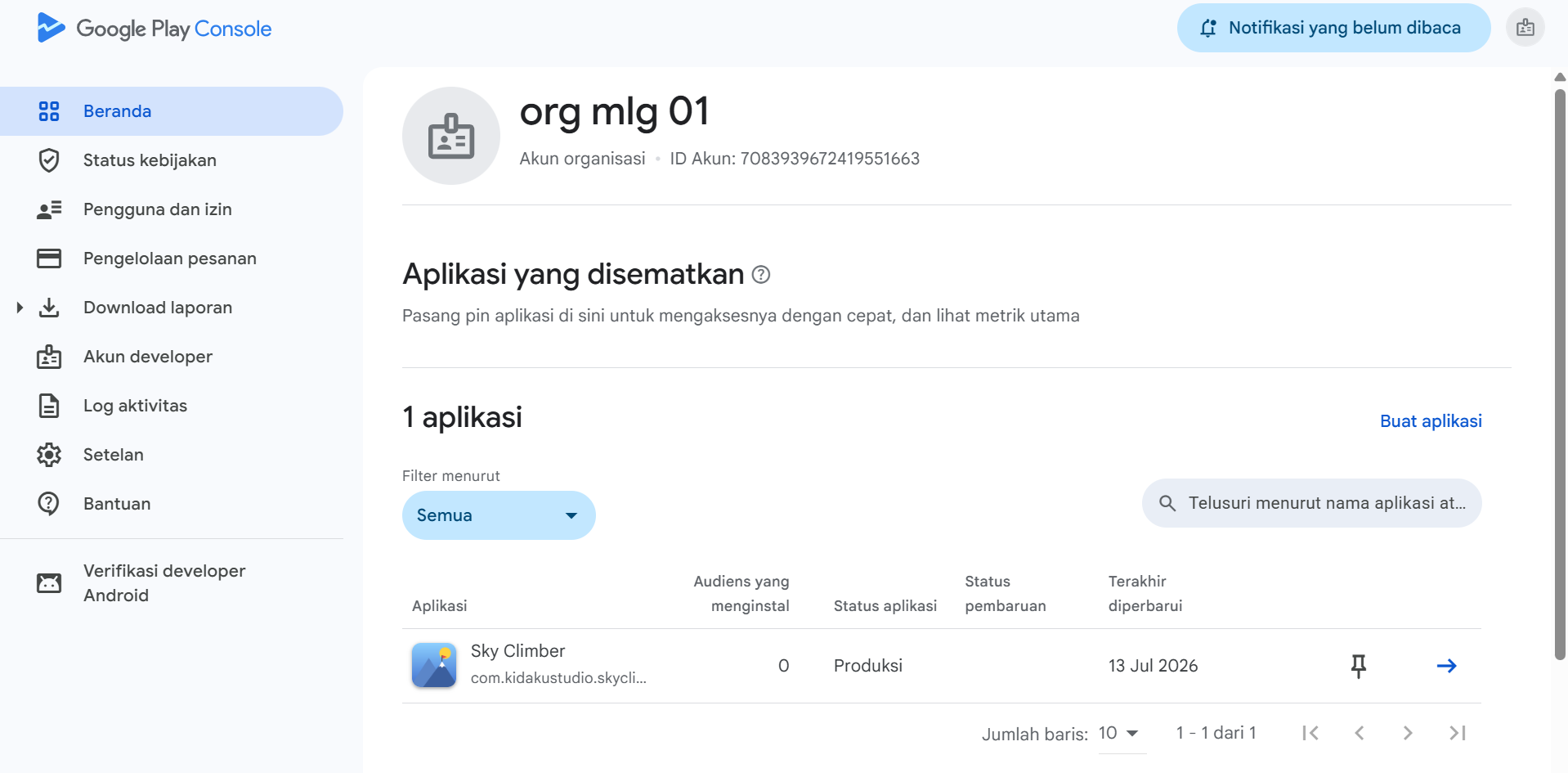Click the Log aktivitas document icon
1568x773 pixels.
49,406
